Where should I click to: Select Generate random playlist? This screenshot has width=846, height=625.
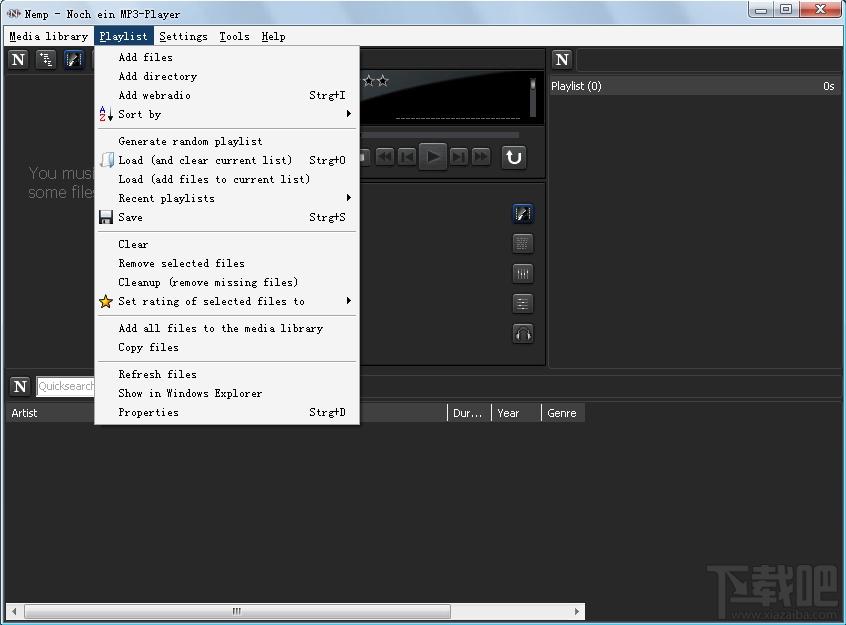tap(227, 141)
